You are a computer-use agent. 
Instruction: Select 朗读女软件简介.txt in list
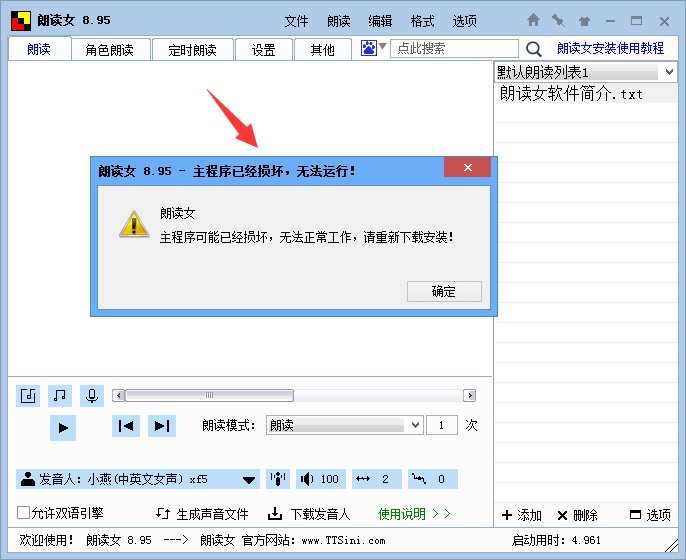coord(585,94)
